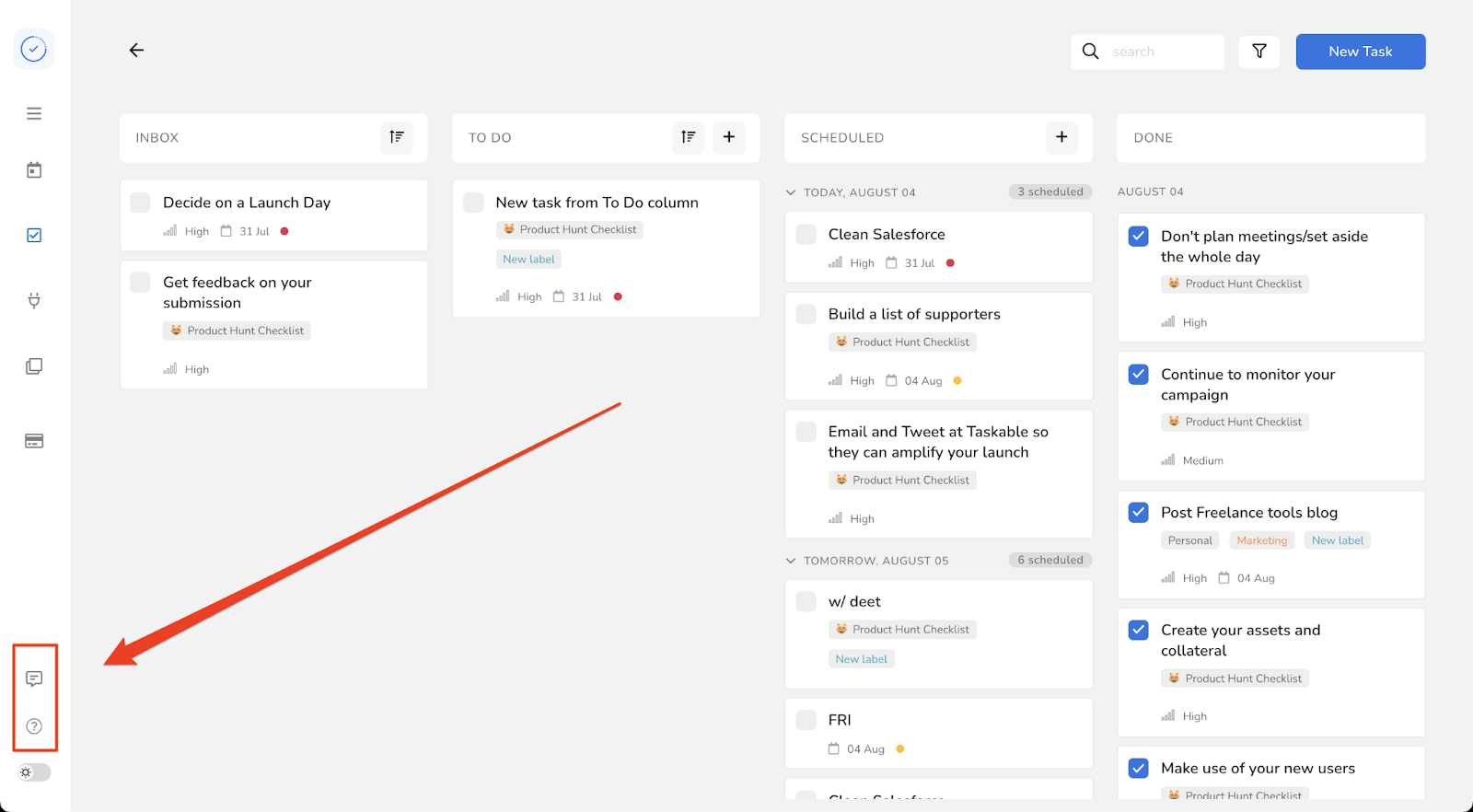This screenshot has width=1473, height=812.
Task: Click 'New label' tag on To Do task
Action: [528, 260]
